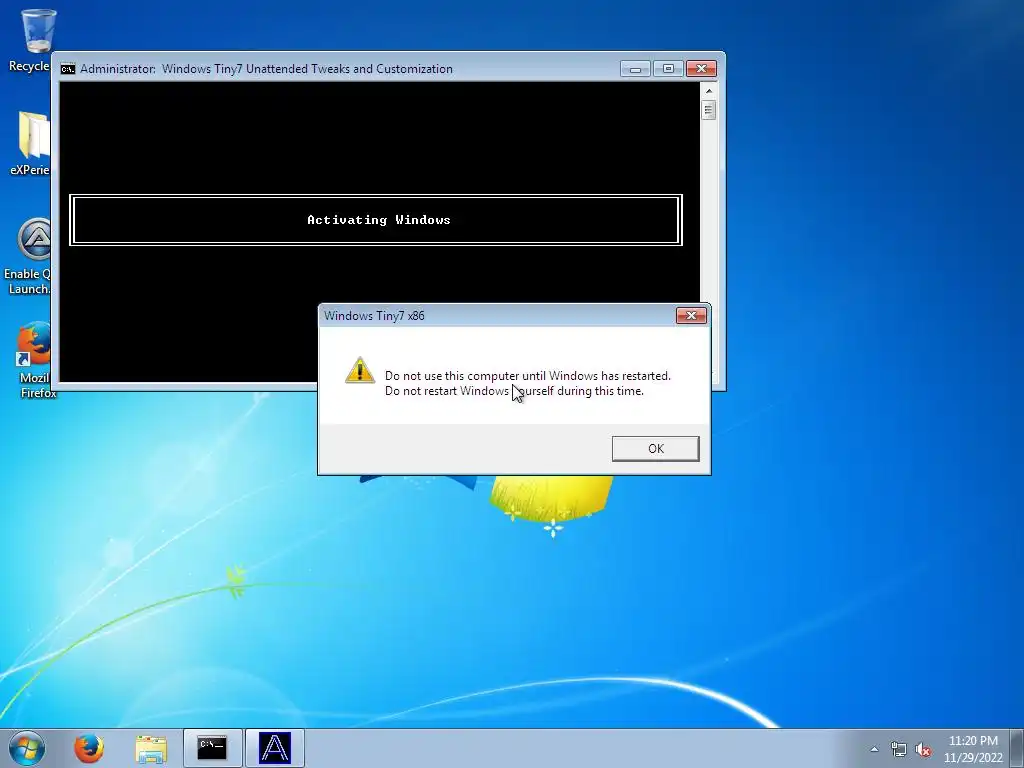The image size is (1024, 768).
Task: Maximize the Administrator command prompt window
Action: point(667,69)
